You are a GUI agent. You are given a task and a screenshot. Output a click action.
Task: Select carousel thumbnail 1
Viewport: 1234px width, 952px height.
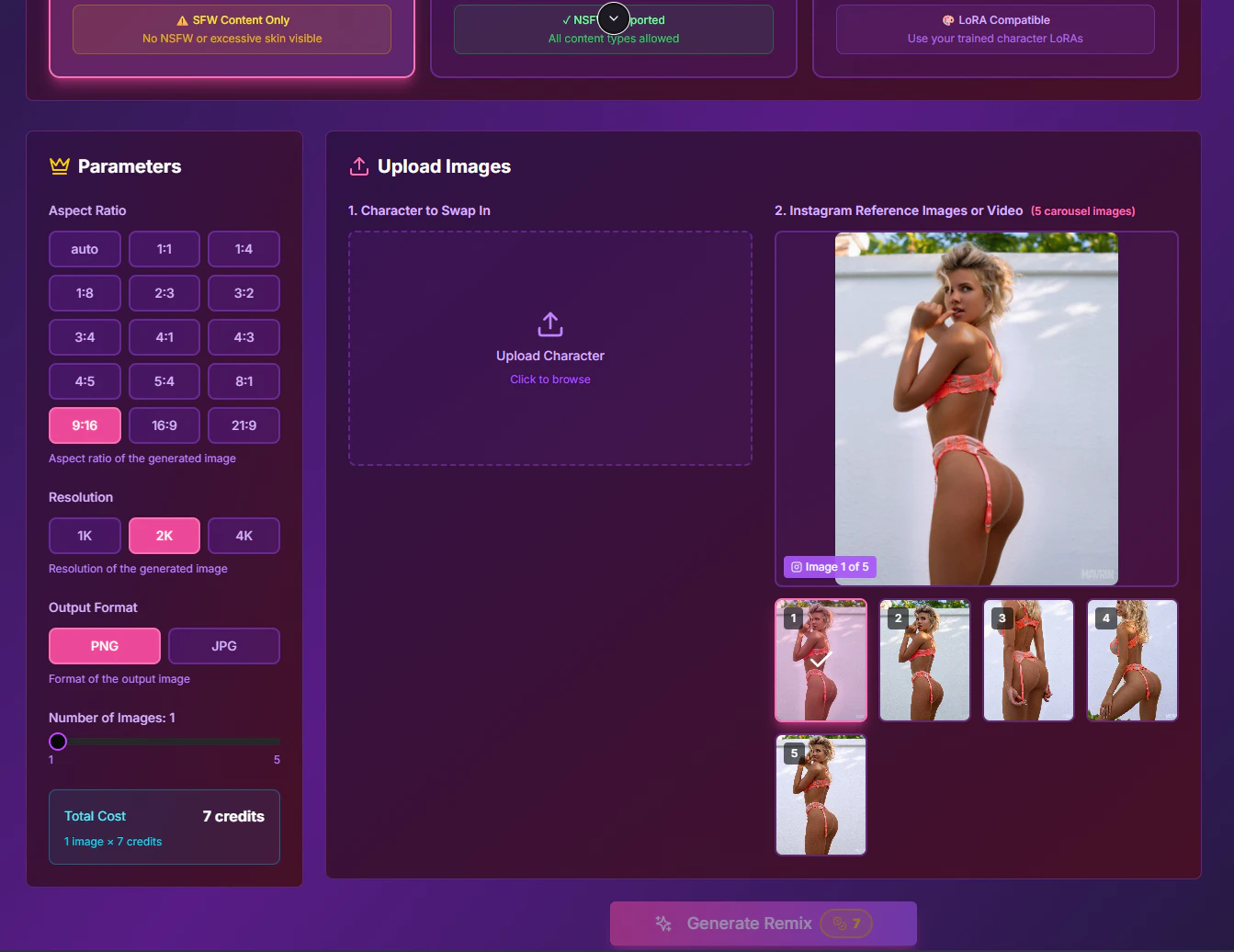(821, 661)
